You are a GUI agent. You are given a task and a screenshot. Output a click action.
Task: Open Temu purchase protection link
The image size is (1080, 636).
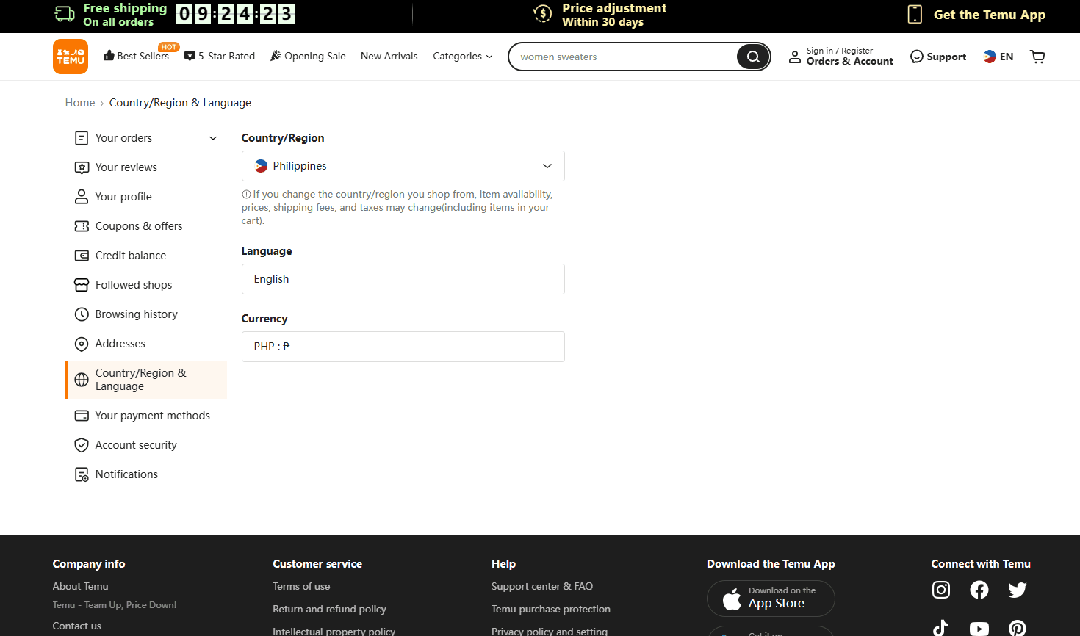[551, 609]
